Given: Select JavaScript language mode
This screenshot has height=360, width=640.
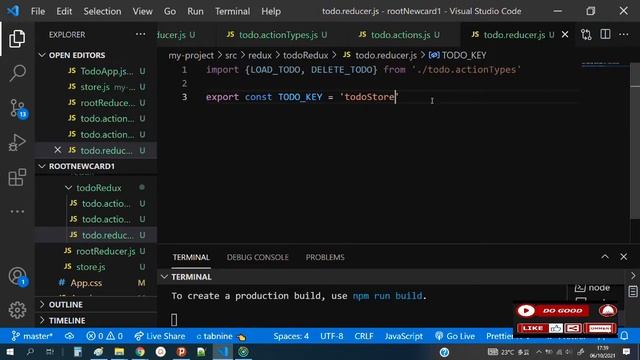Looking at the screenshot, I should pos(404,336).
